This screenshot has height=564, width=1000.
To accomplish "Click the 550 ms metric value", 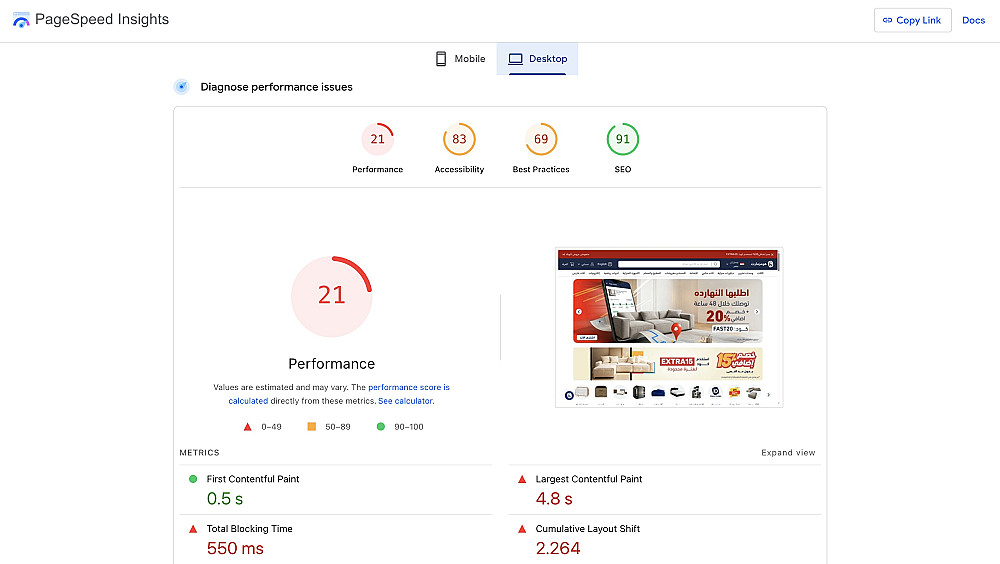I will 235,549.
